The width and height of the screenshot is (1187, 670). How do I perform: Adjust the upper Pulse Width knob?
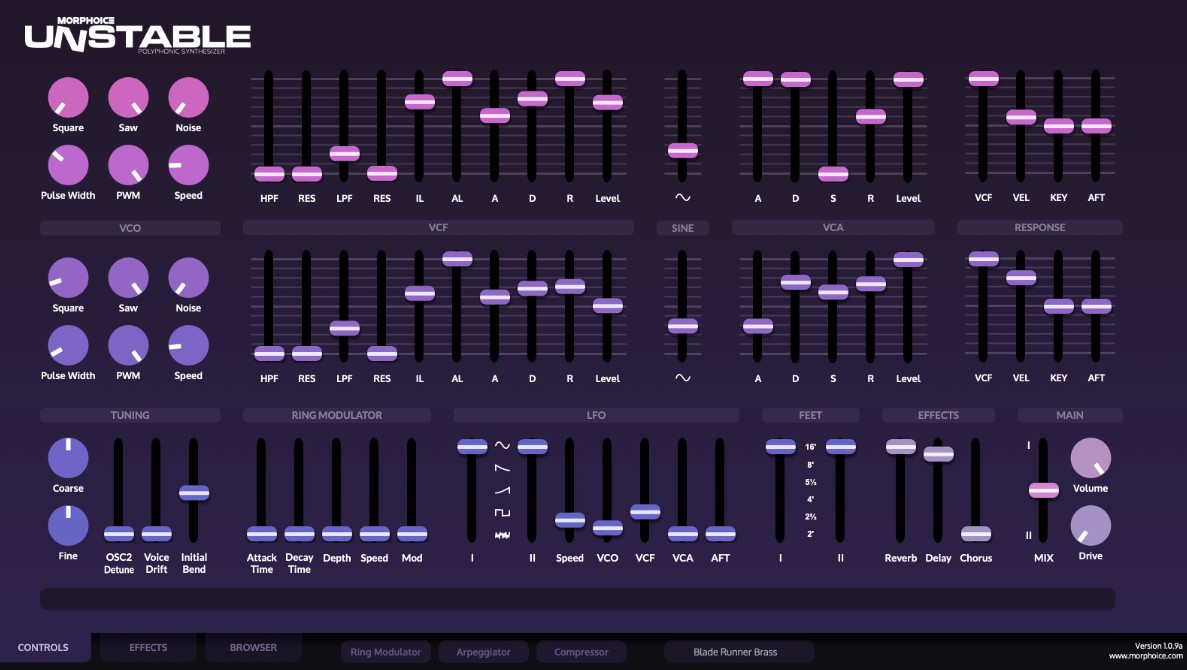[x=68, y=165]
